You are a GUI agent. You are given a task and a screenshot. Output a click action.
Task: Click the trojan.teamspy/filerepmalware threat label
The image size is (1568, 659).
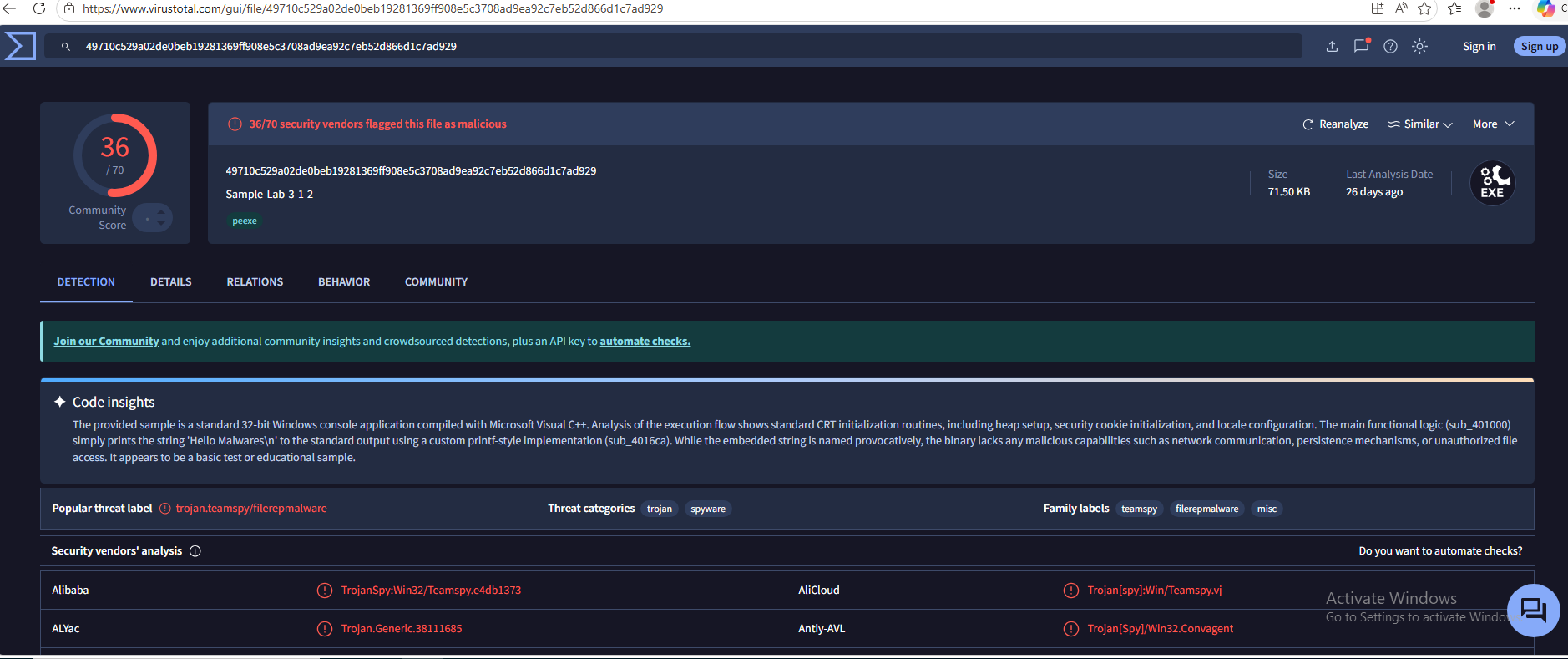point(251,509)
